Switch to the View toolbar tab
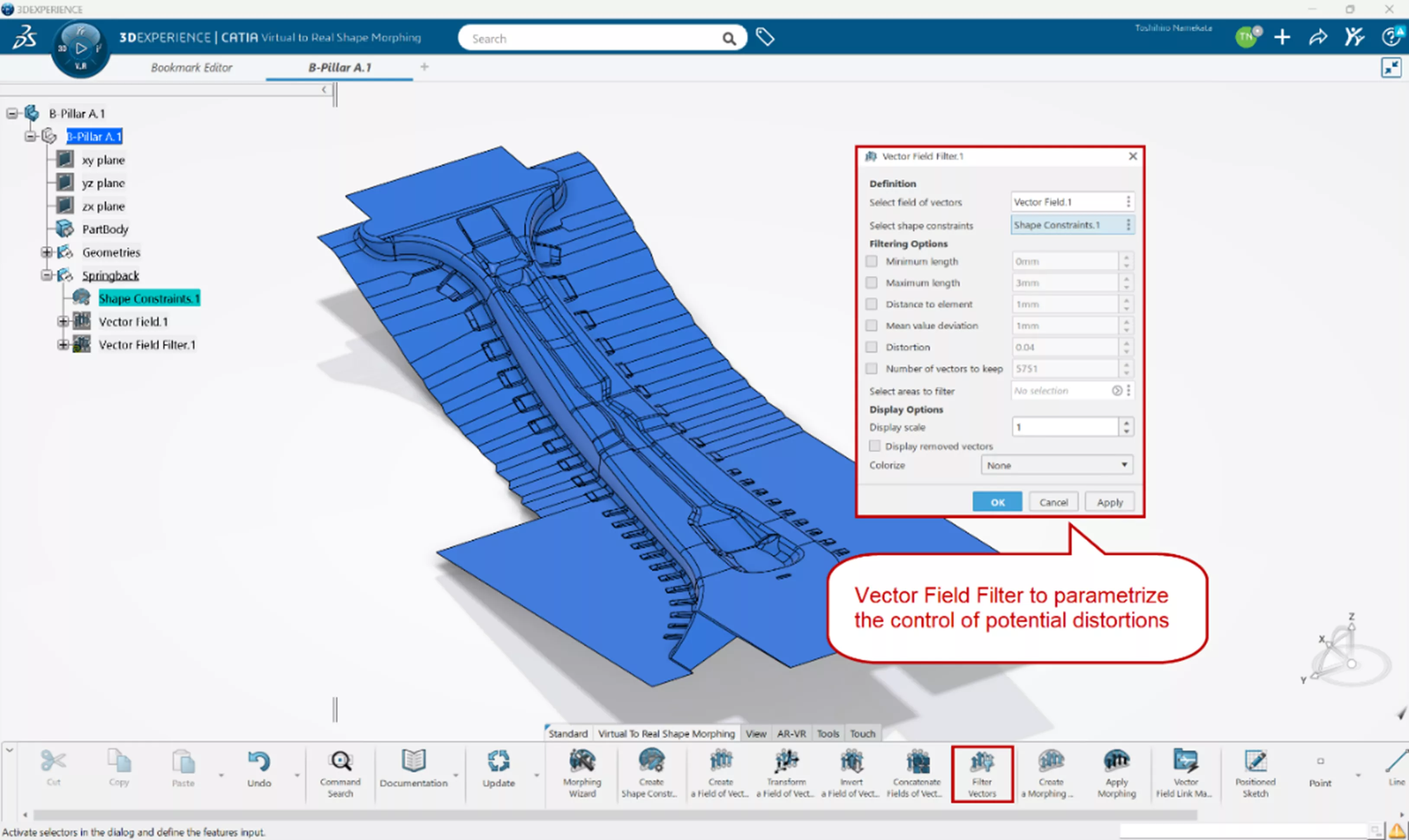1409x840 pixels. tap(756, 734)
